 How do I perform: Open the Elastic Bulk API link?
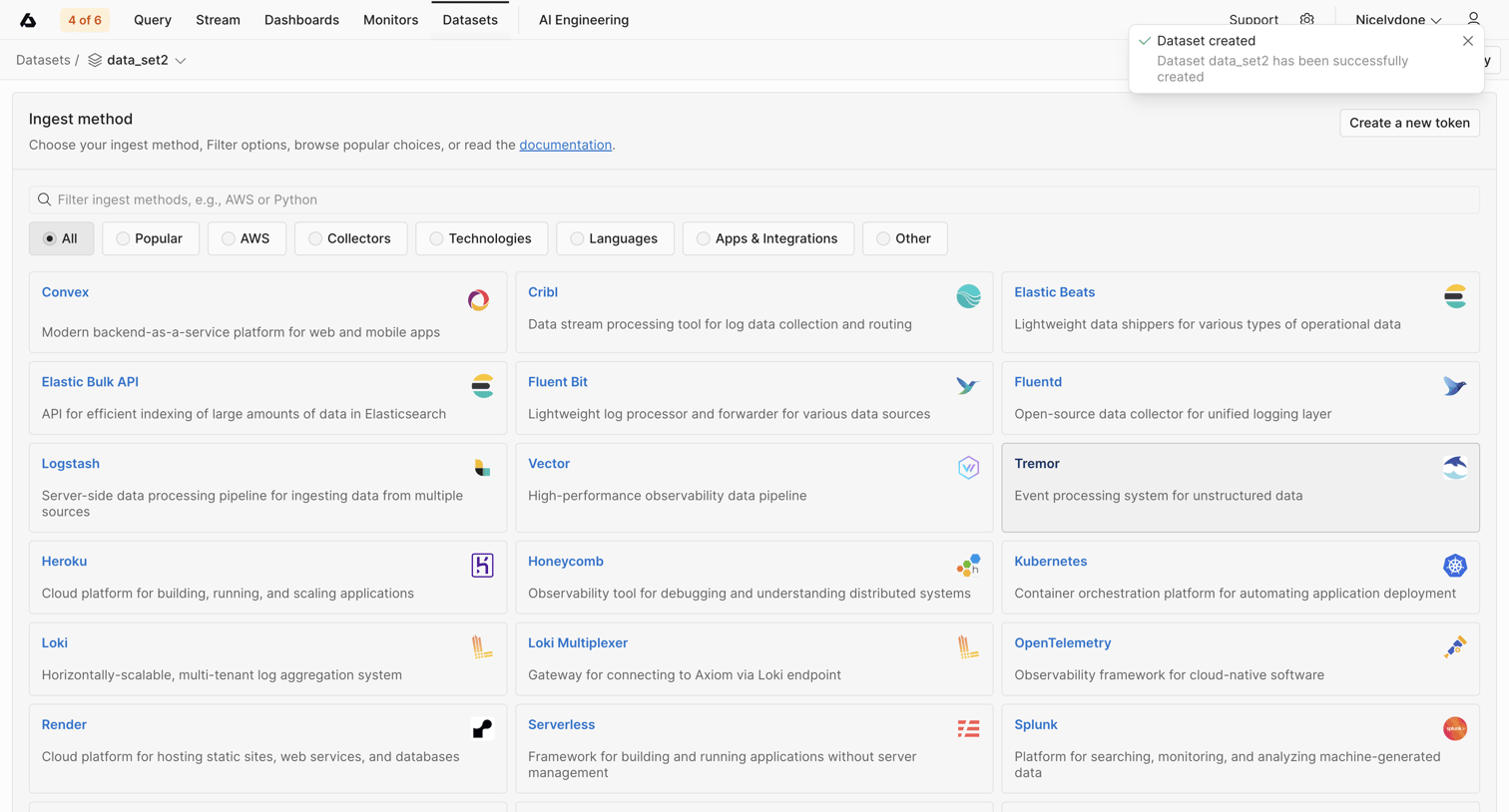[x=90, y=382]
